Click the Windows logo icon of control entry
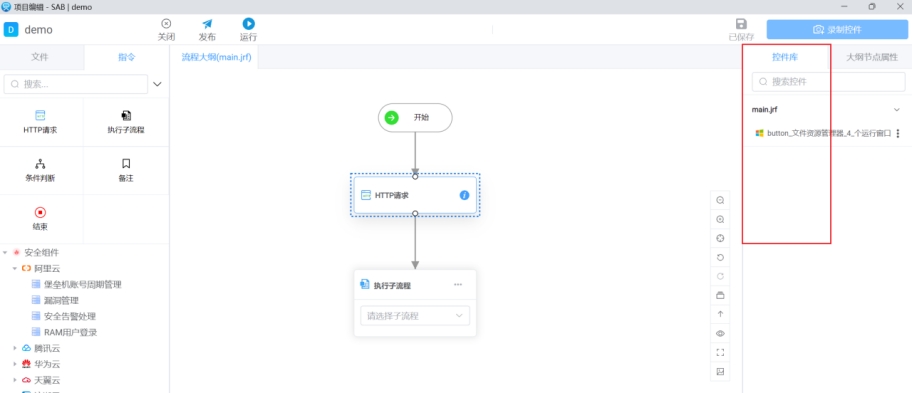Screen dimensions: 912x393 point(759,133)
